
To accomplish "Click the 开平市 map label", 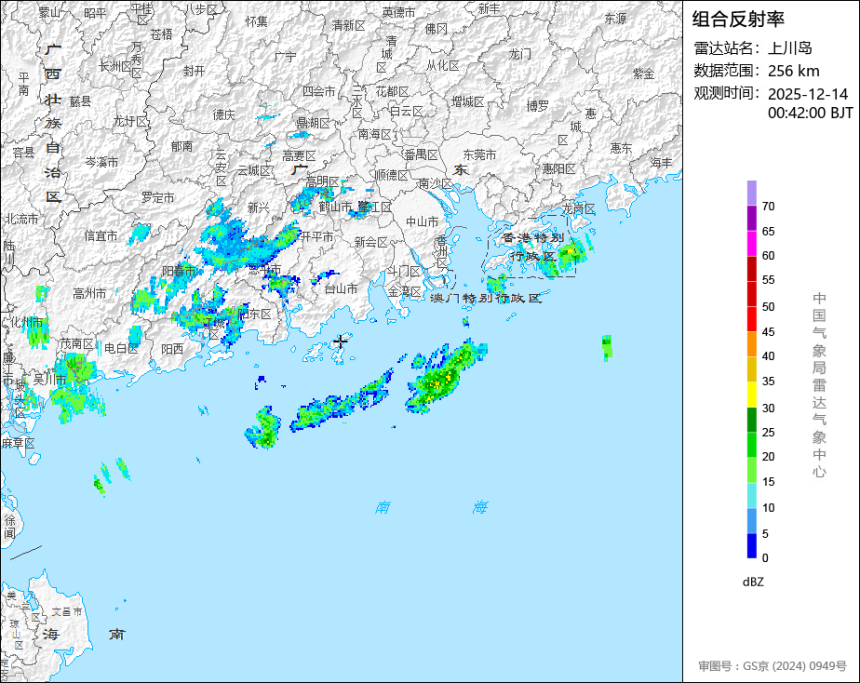I will pos(317,236).
